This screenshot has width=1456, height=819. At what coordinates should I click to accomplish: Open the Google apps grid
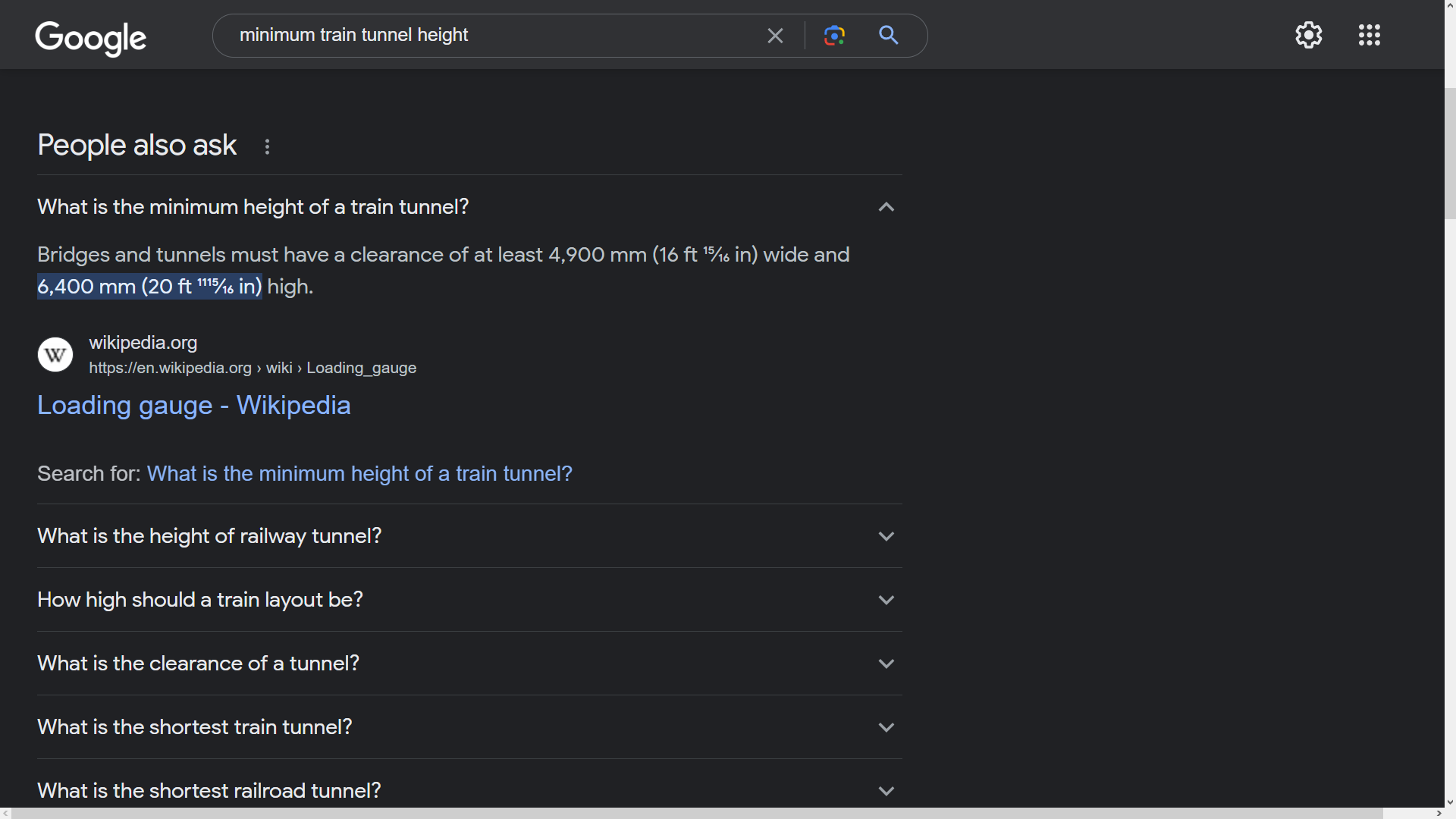(x=1370, y=35)
